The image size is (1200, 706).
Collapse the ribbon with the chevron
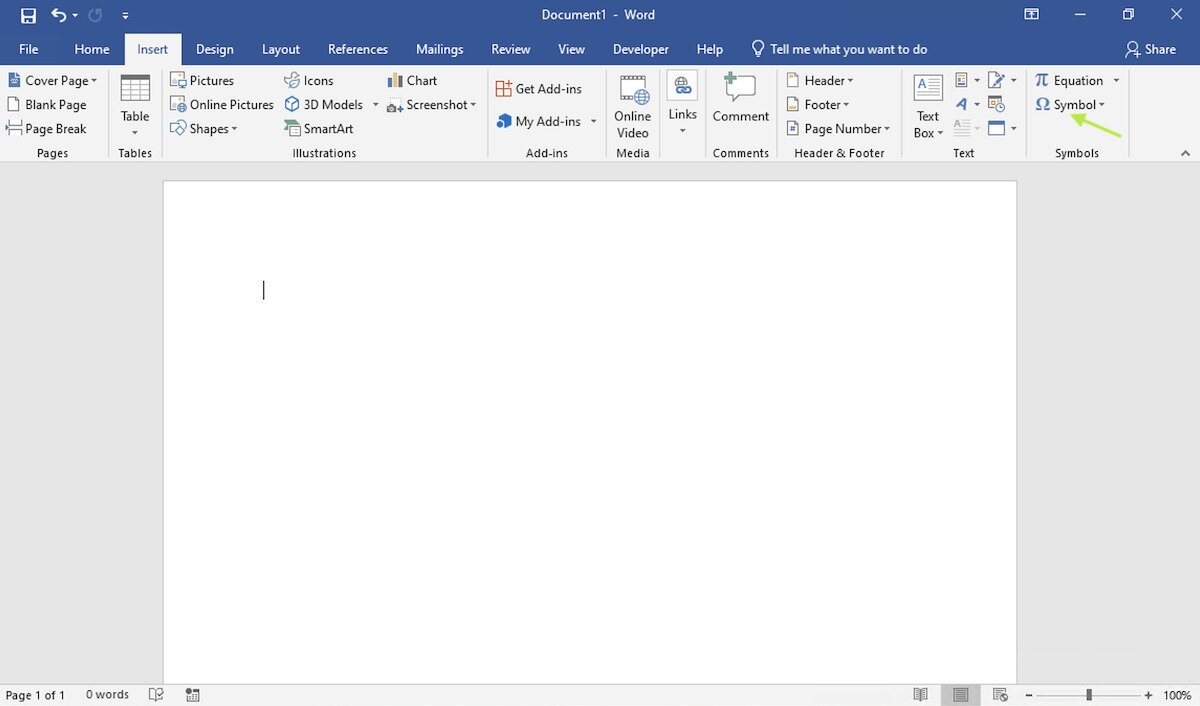coord(1186,152)
